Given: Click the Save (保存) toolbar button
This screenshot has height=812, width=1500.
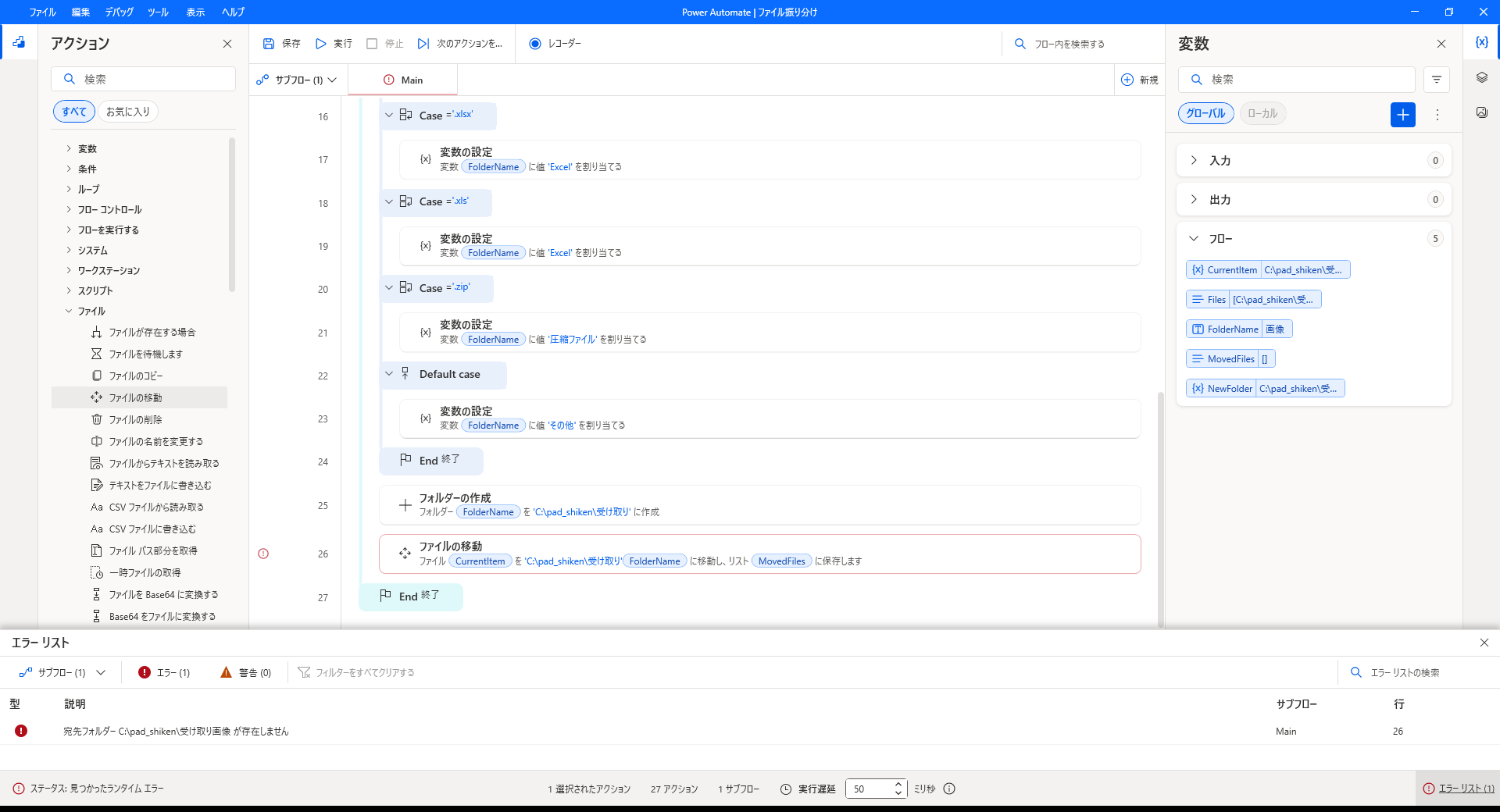Looking at the screenshot, I should (282, 44).
